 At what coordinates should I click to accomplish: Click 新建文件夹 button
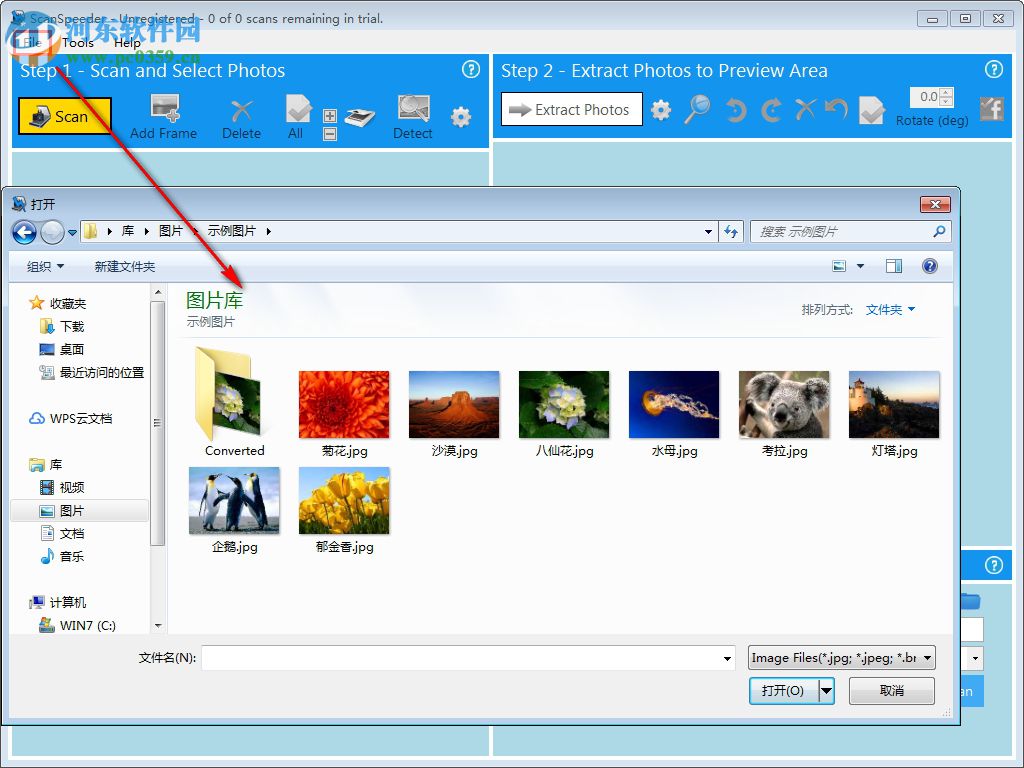(125, 266)
